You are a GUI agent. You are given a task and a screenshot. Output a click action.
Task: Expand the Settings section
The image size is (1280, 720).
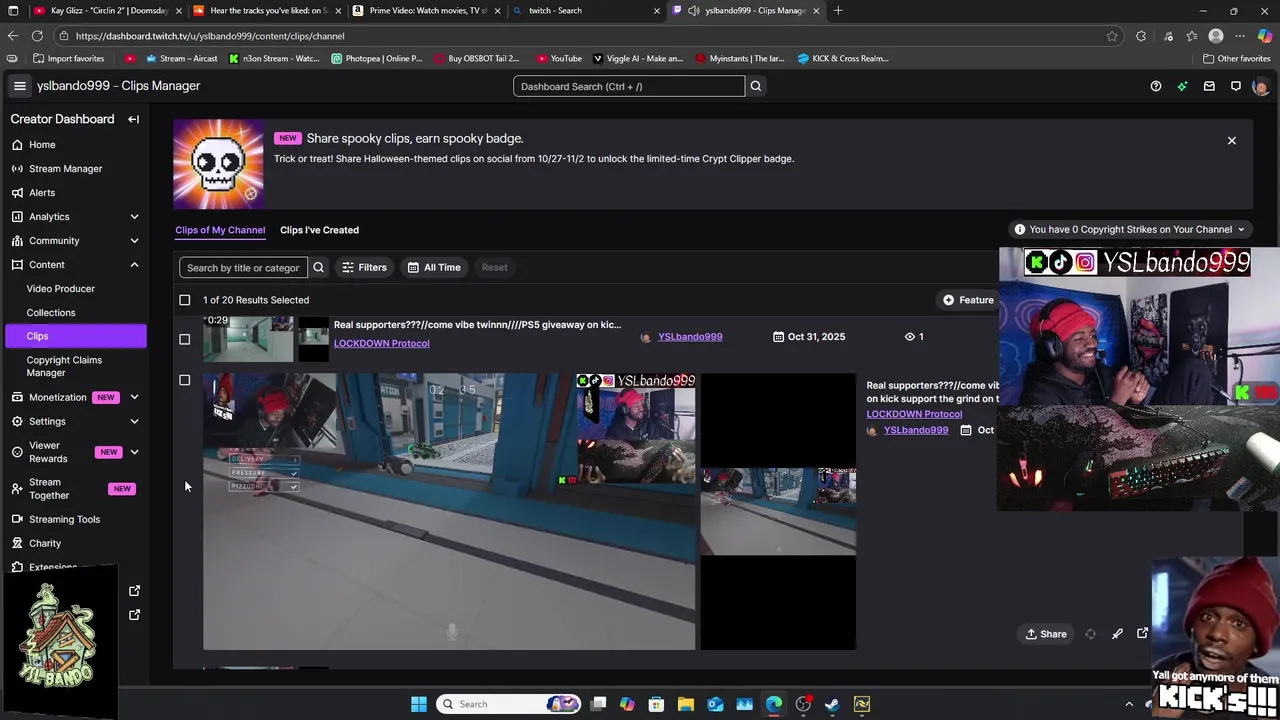tap(134, 421)
